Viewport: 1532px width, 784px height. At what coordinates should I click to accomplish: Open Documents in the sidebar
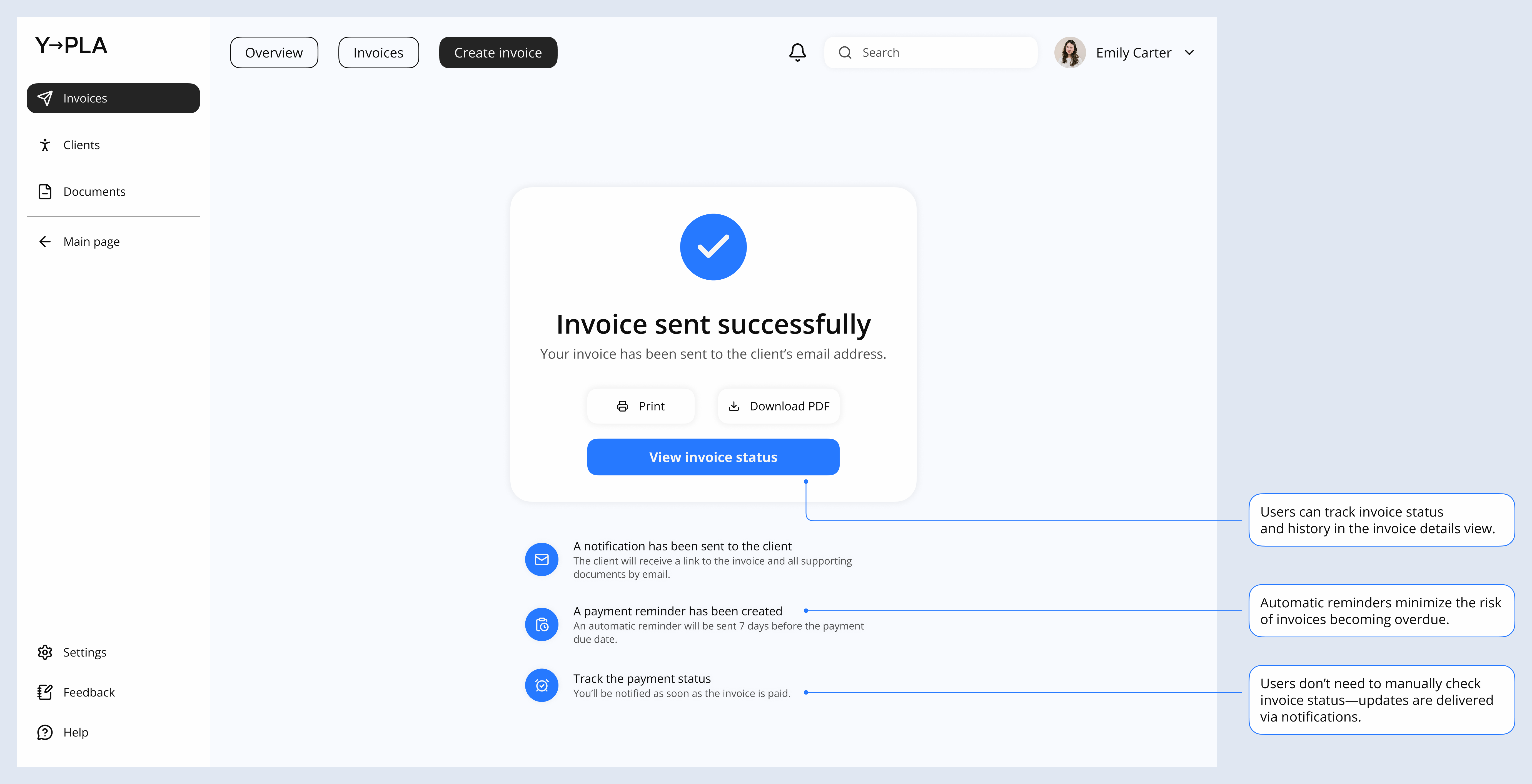(94, 191)
